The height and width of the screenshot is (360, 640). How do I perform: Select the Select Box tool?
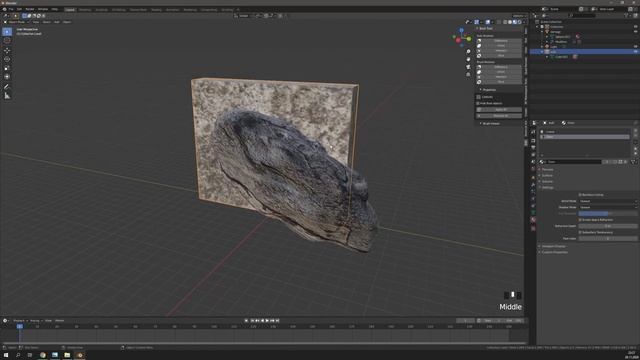coord(7,31)
